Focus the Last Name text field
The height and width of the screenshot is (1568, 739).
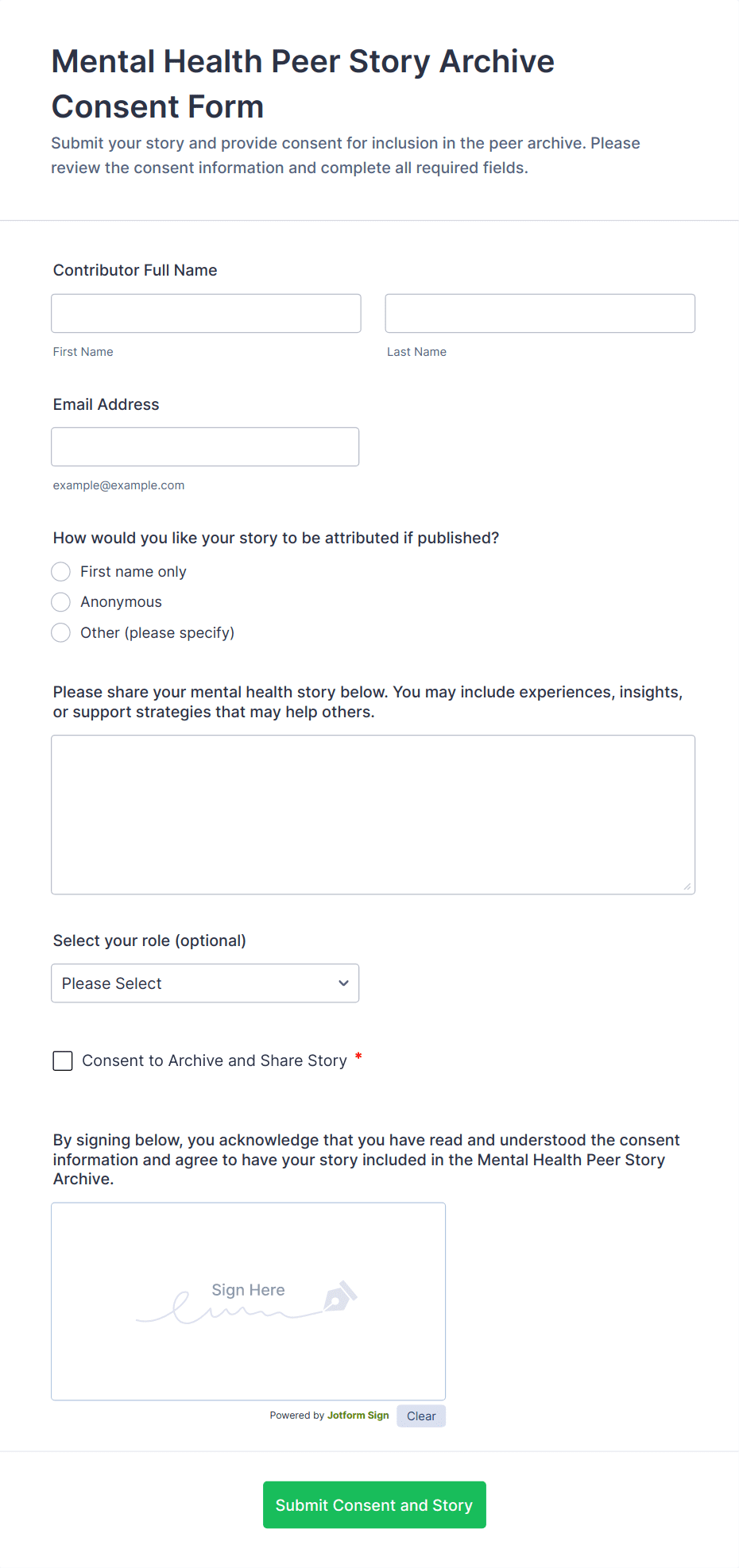tap(540, 314)
